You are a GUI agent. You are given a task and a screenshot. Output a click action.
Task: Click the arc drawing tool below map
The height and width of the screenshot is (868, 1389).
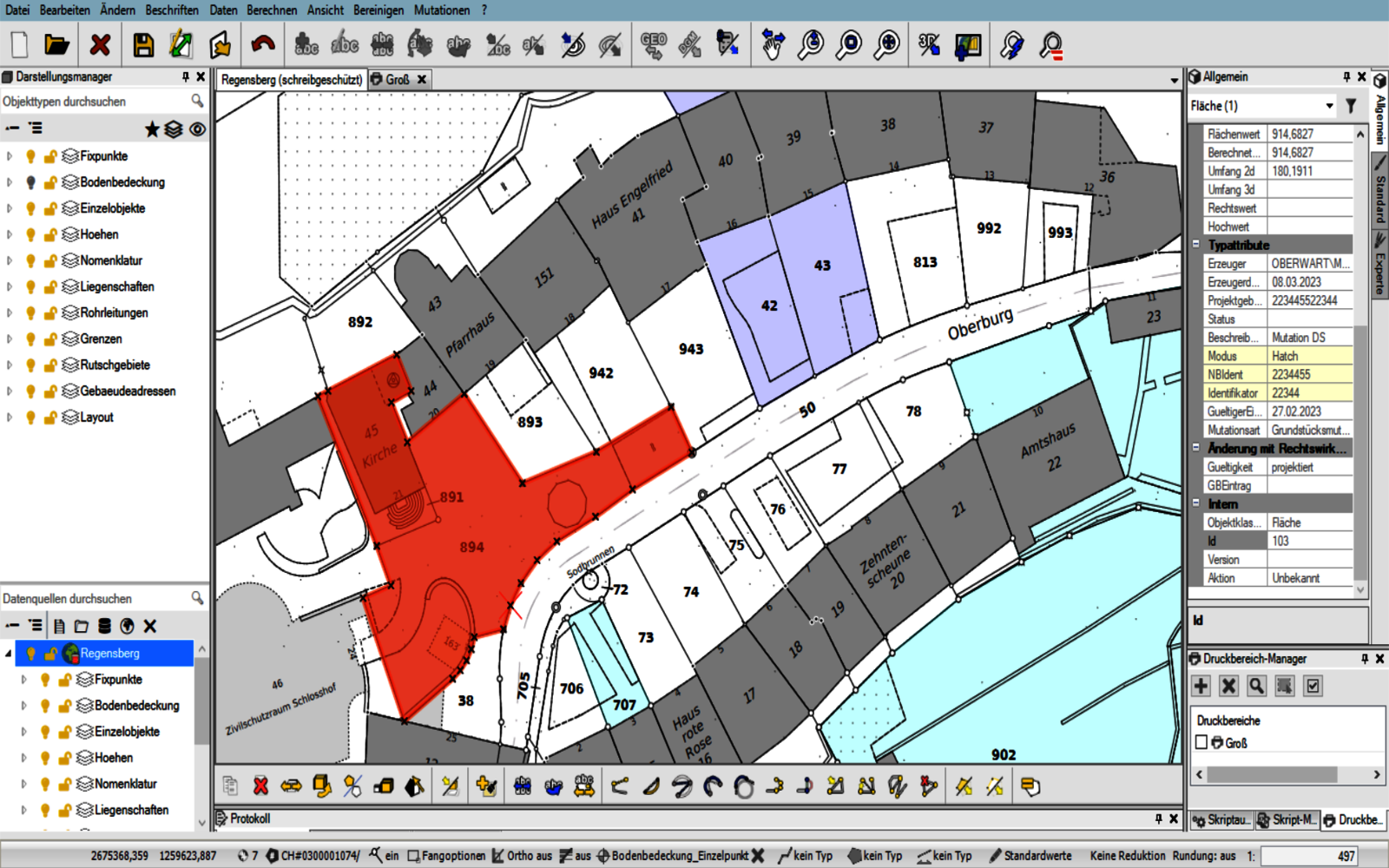coord(713,786)
